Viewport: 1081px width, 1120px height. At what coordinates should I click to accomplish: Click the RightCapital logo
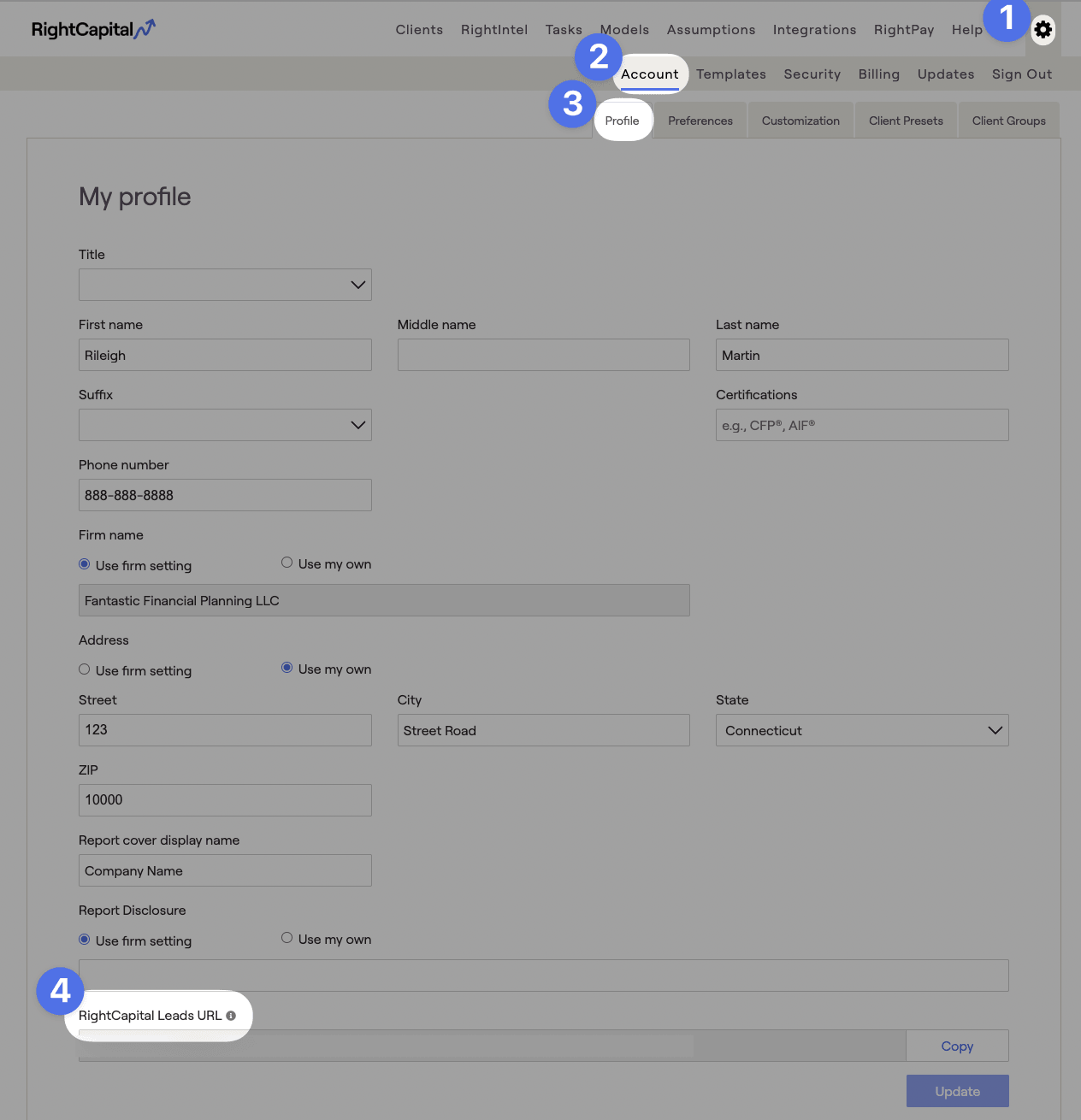(x=93, y=30)
